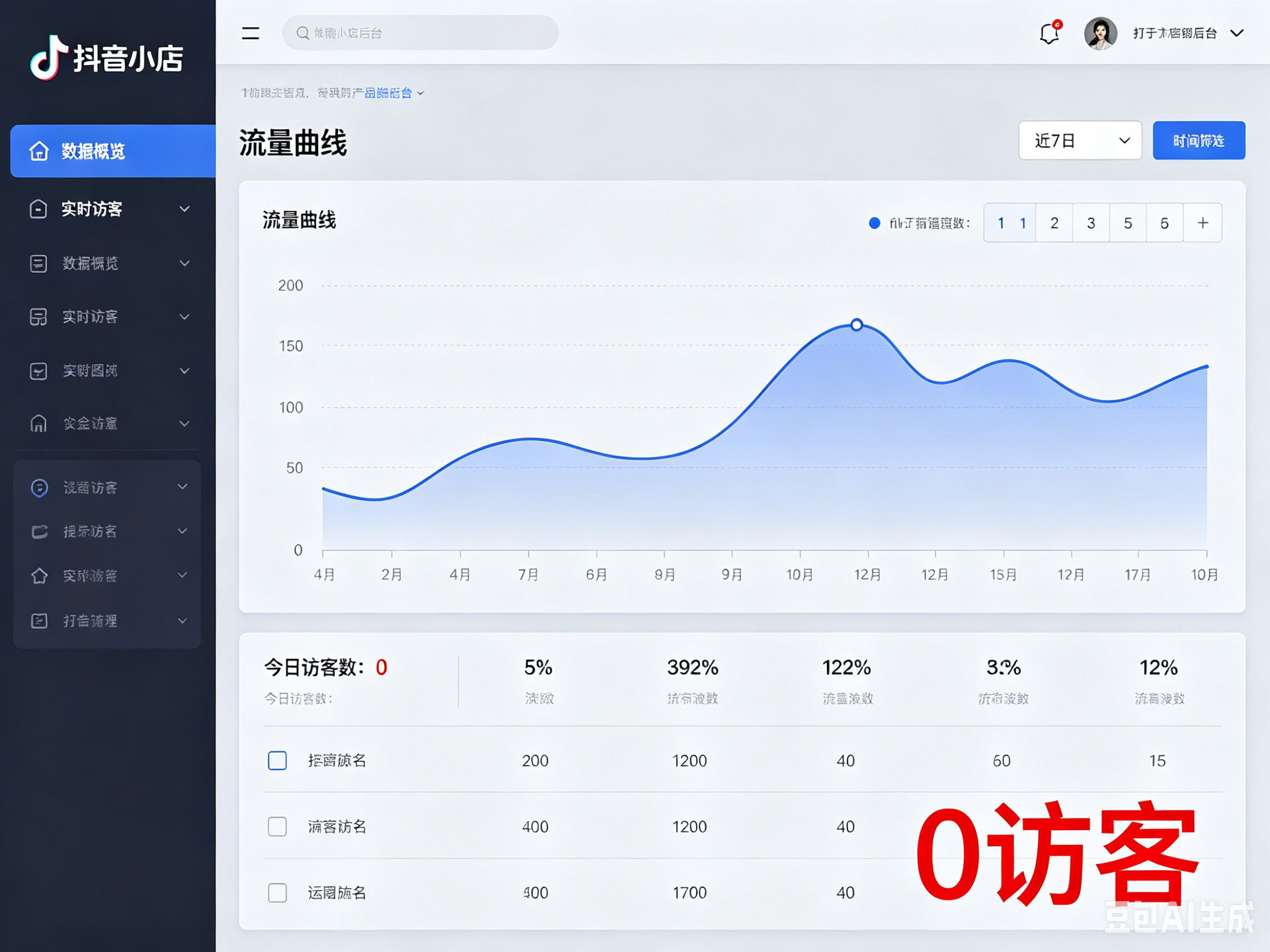Click the arch icon in sidebar
The image size is (1270, 952).
39,424
